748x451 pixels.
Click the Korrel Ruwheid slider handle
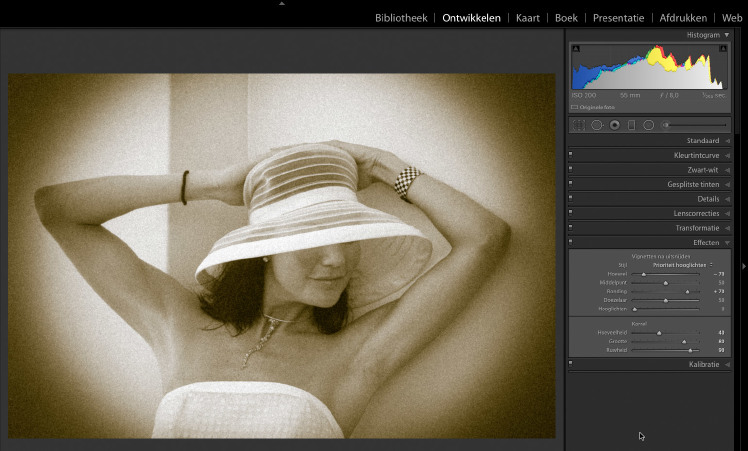pyautogui.click(x=690, y=350)
